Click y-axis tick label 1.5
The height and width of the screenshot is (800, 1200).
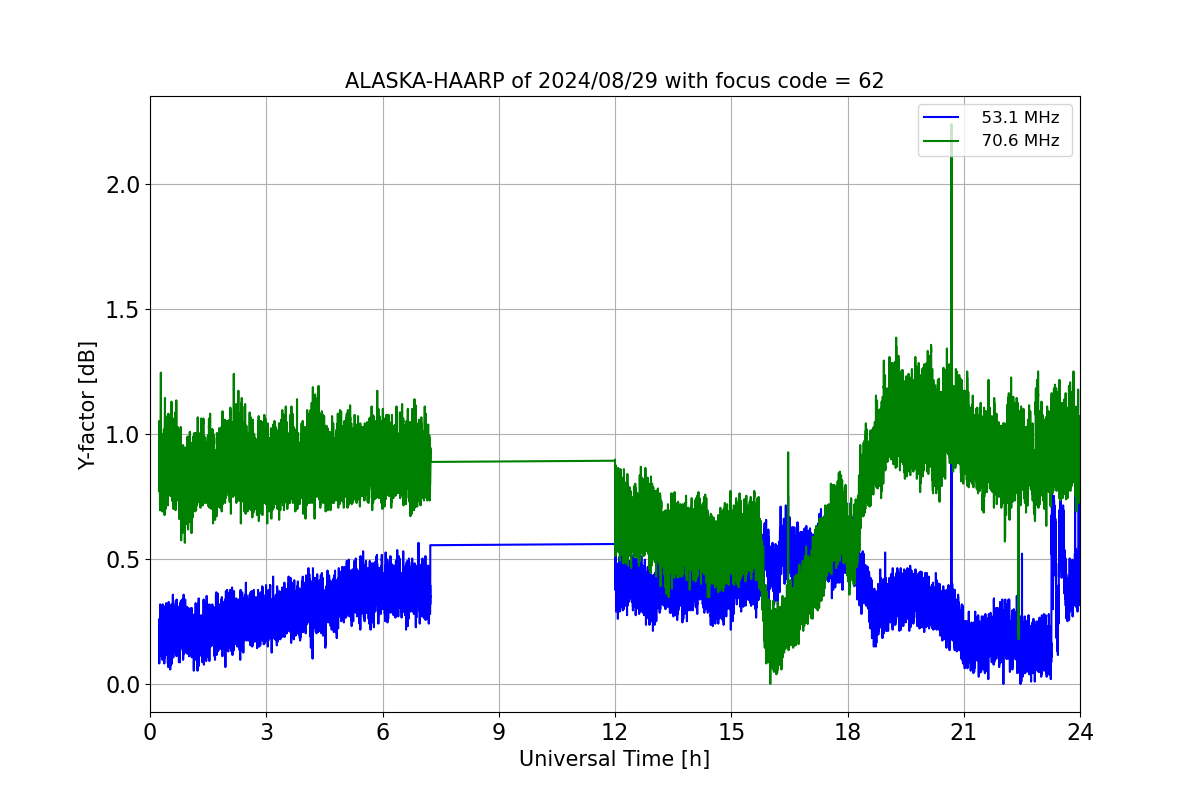click(123, 310)
